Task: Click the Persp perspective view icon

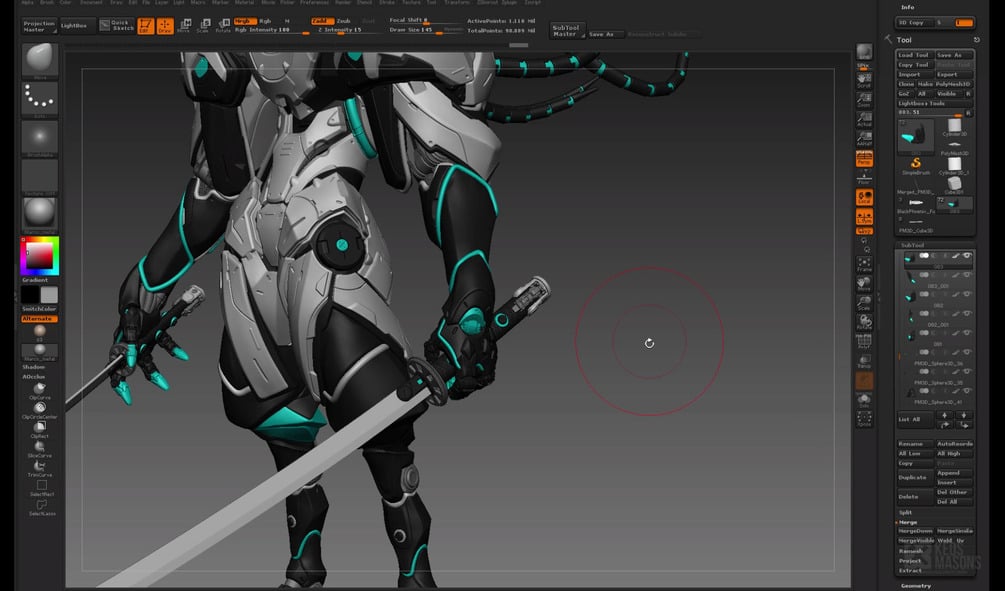Action: (864, 158)
